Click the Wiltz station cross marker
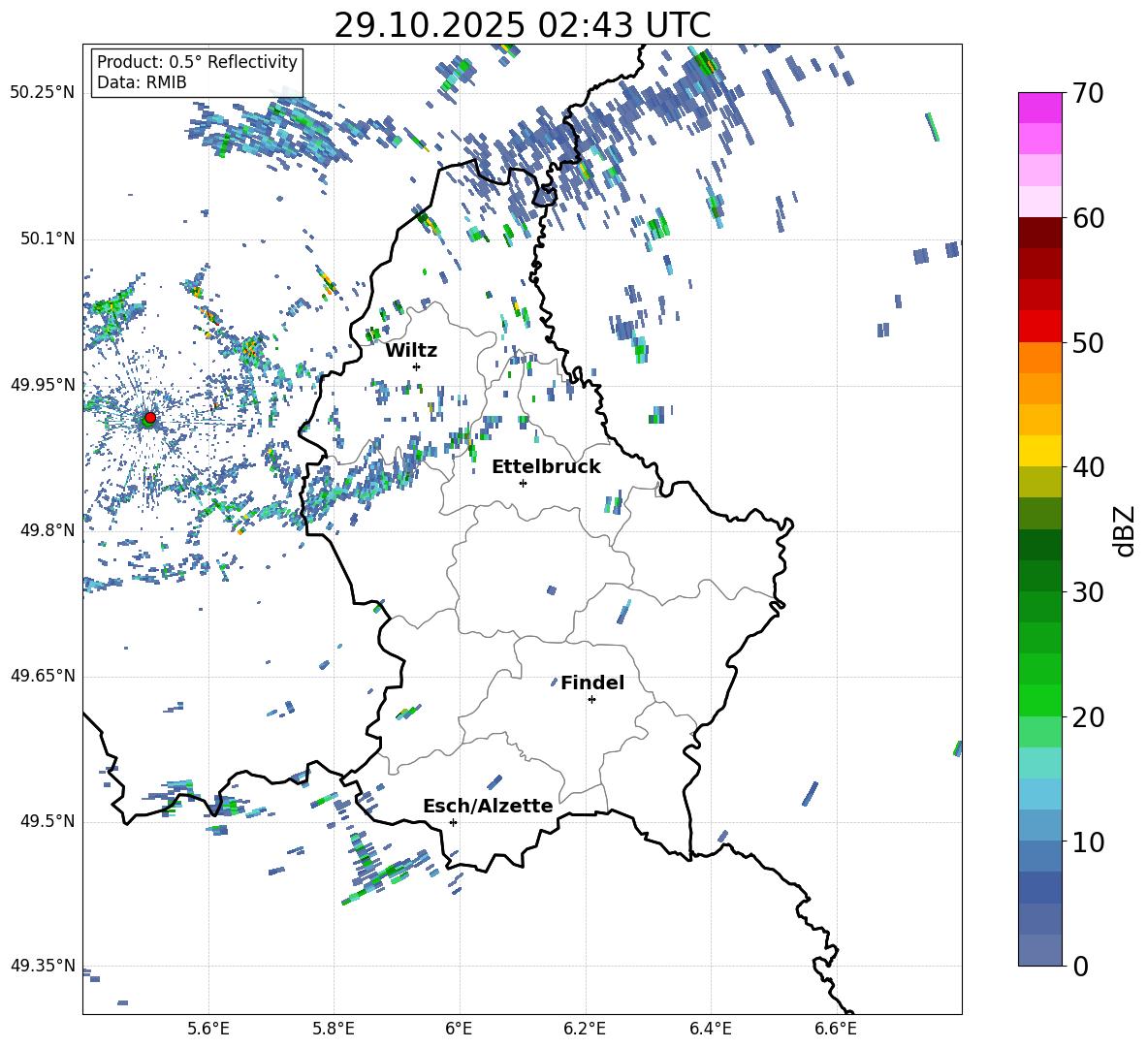This screenshot has width=1148, height=1048. pyautogui.click(x=416, y=366)
